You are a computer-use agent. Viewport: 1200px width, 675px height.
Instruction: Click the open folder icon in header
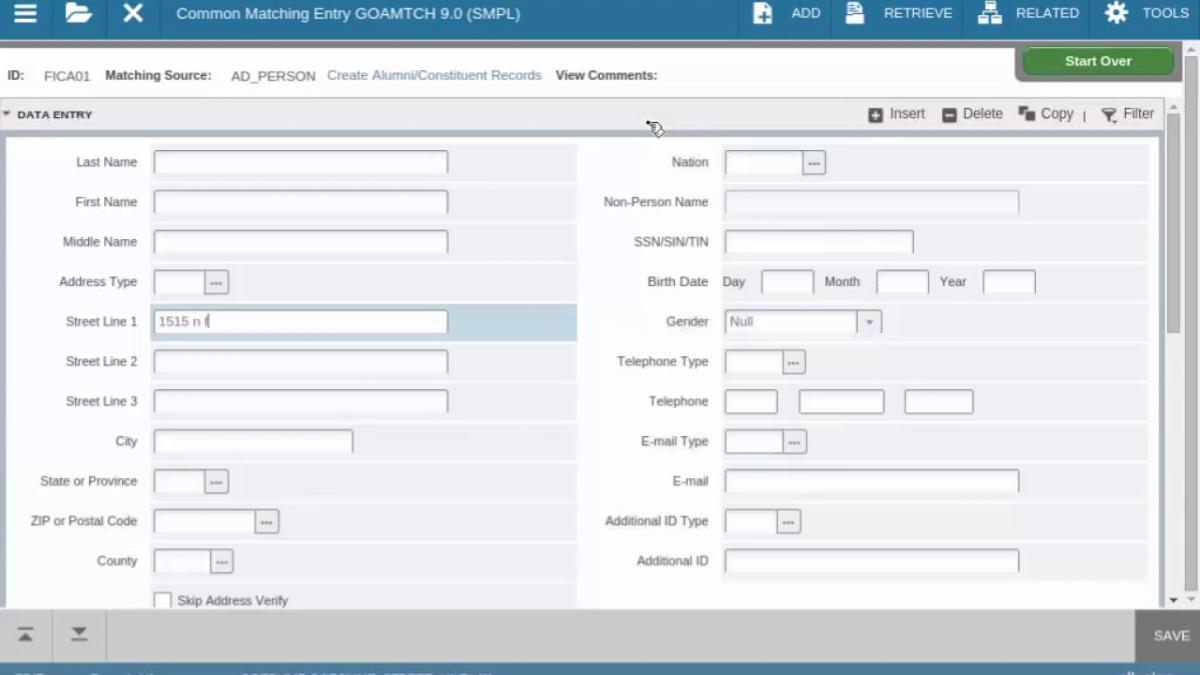click(x=78, y=14)
